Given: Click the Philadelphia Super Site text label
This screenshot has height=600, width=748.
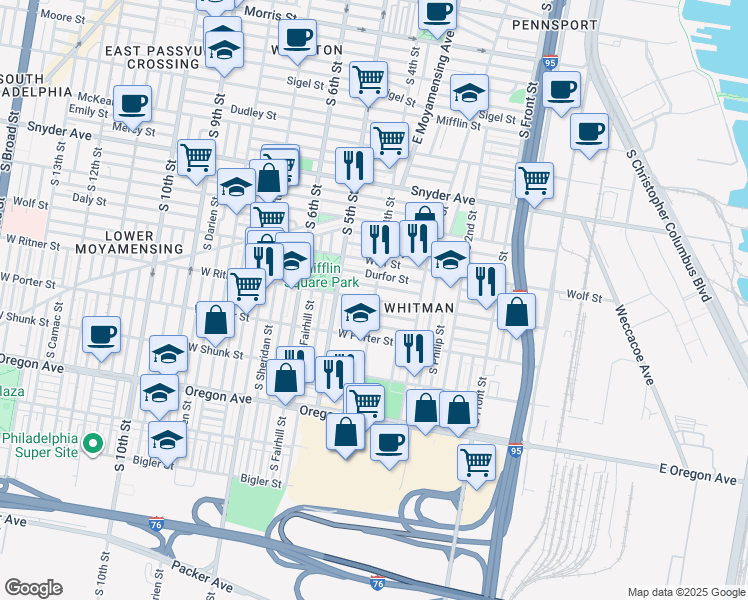Looking at the screenshot, I should [x=40, y=445].
